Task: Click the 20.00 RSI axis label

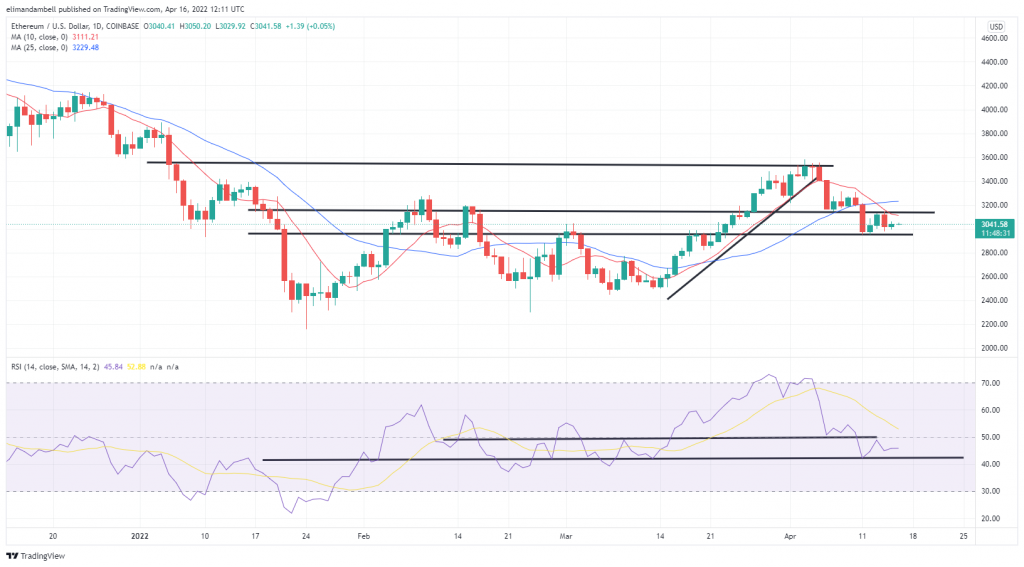Action: pos(991,519)
